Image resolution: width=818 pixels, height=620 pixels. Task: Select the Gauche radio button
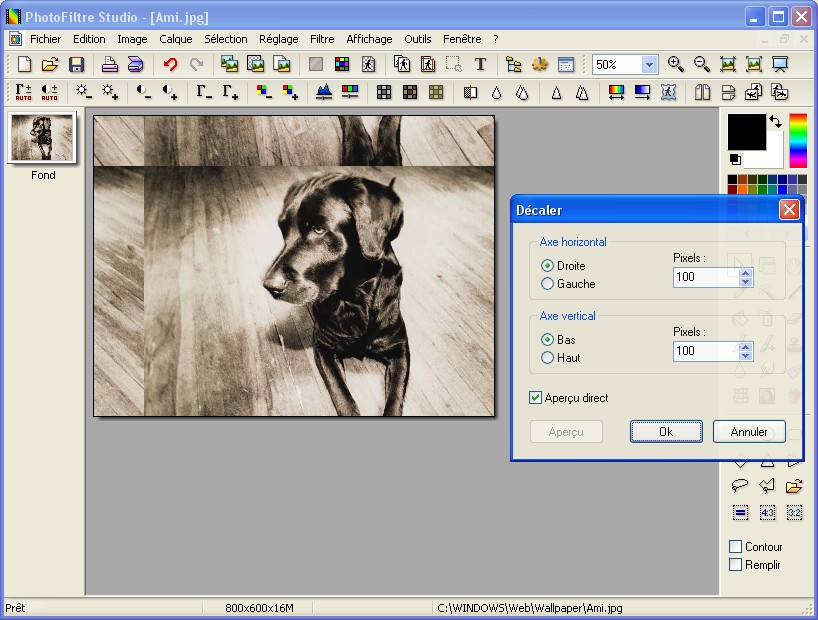(x=547, y=284)
